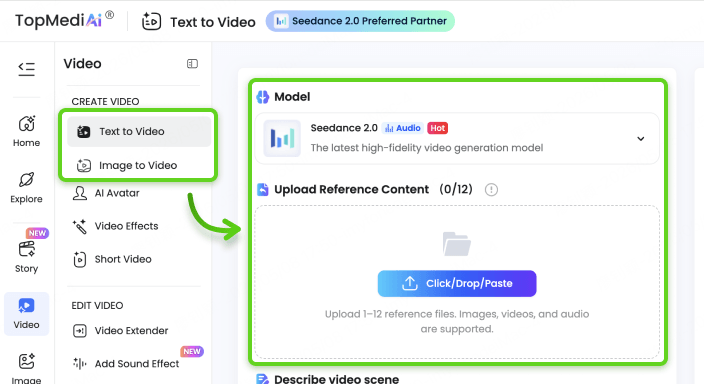Screen dimensions: 704x384
Task: Click the (0/12) reference counter
Action: point(456,189)
